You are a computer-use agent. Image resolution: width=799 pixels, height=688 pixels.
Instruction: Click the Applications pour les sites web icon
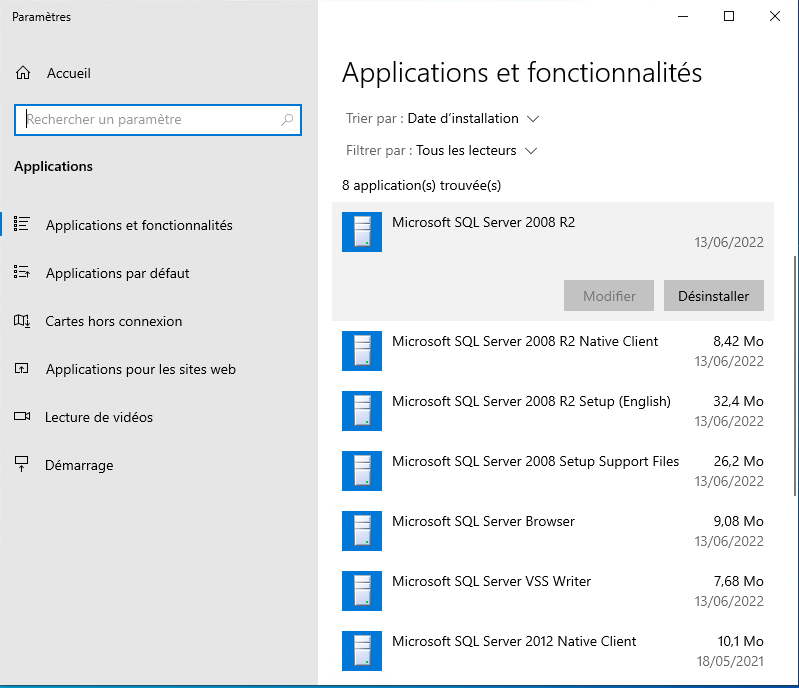click(x=21, y=368)
